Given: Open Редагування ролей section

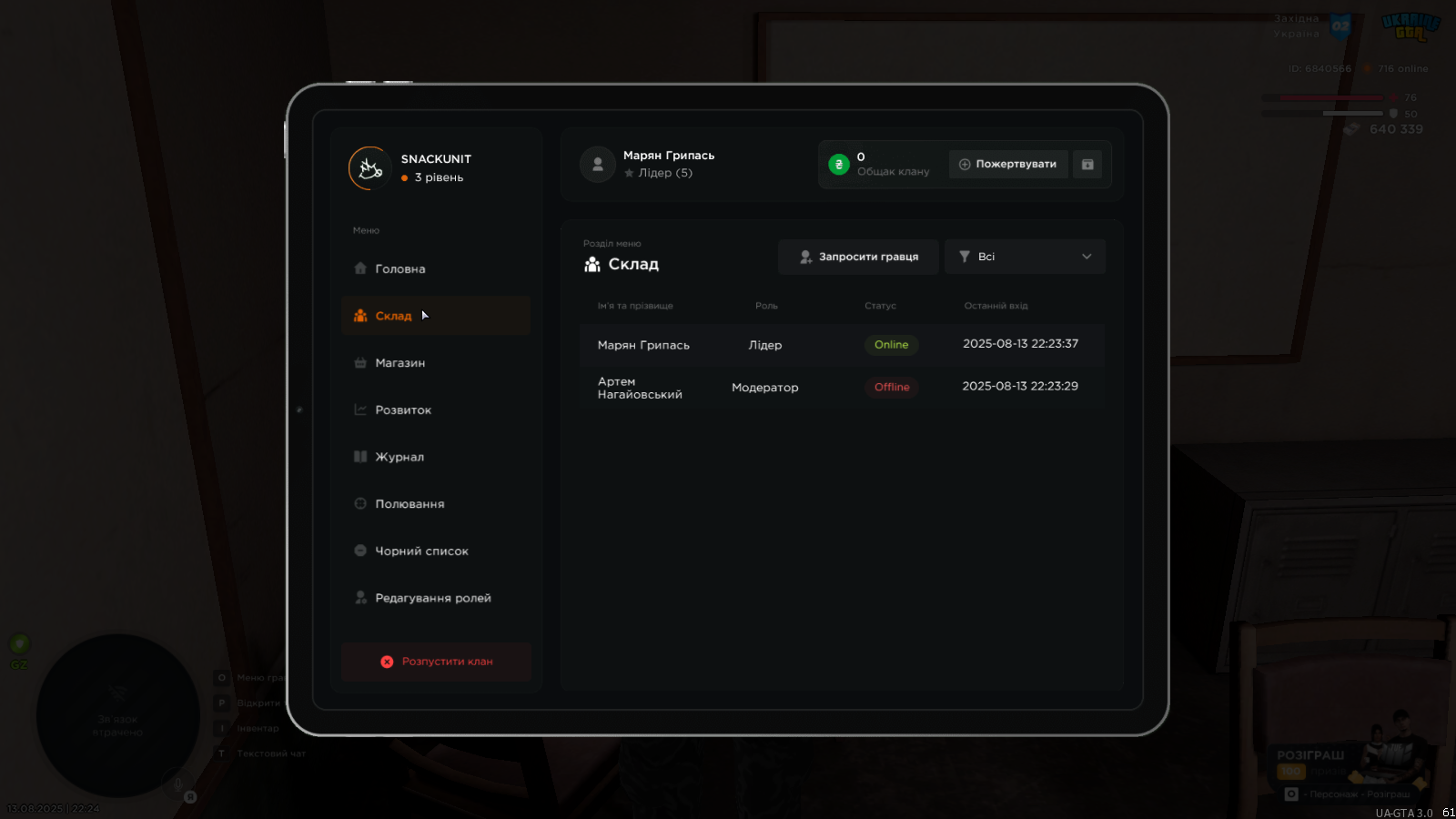Looking at the screenshot, I should [435, 598].
